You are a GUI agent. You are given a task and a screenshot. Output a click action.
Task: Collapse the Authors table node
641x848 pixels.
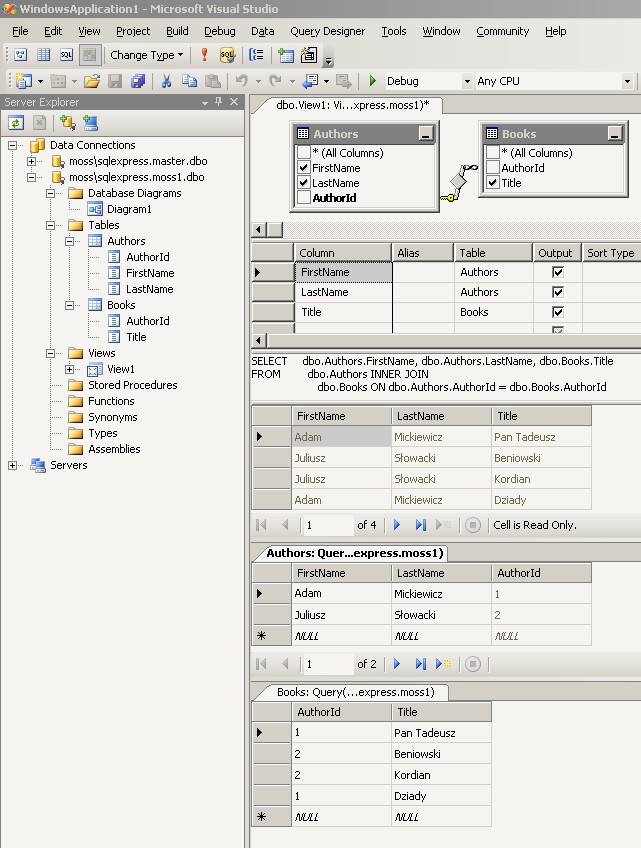69,241
